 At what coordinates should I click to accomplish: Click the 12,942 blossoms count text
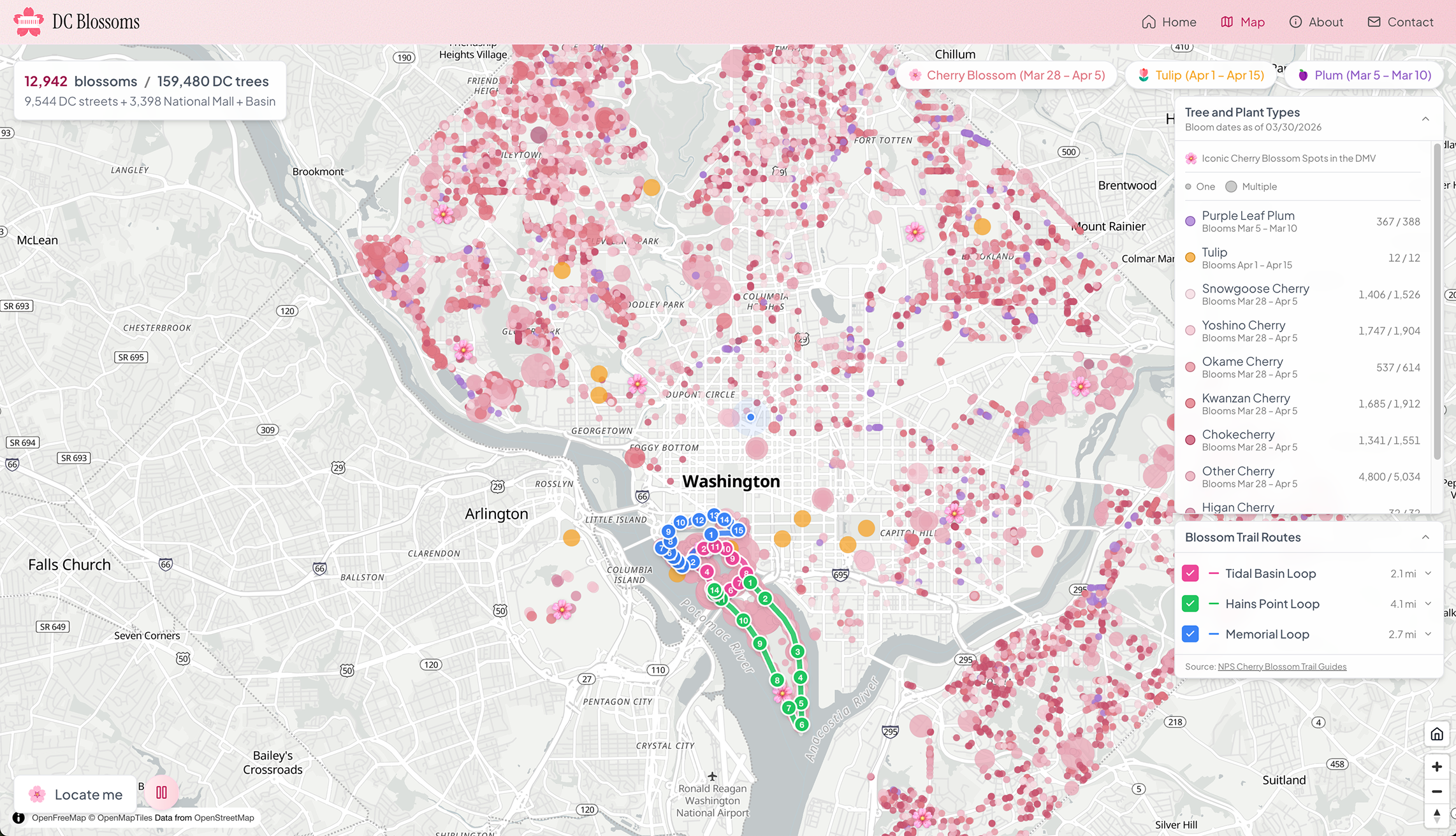pyautogui.click(x=81, y=82)
